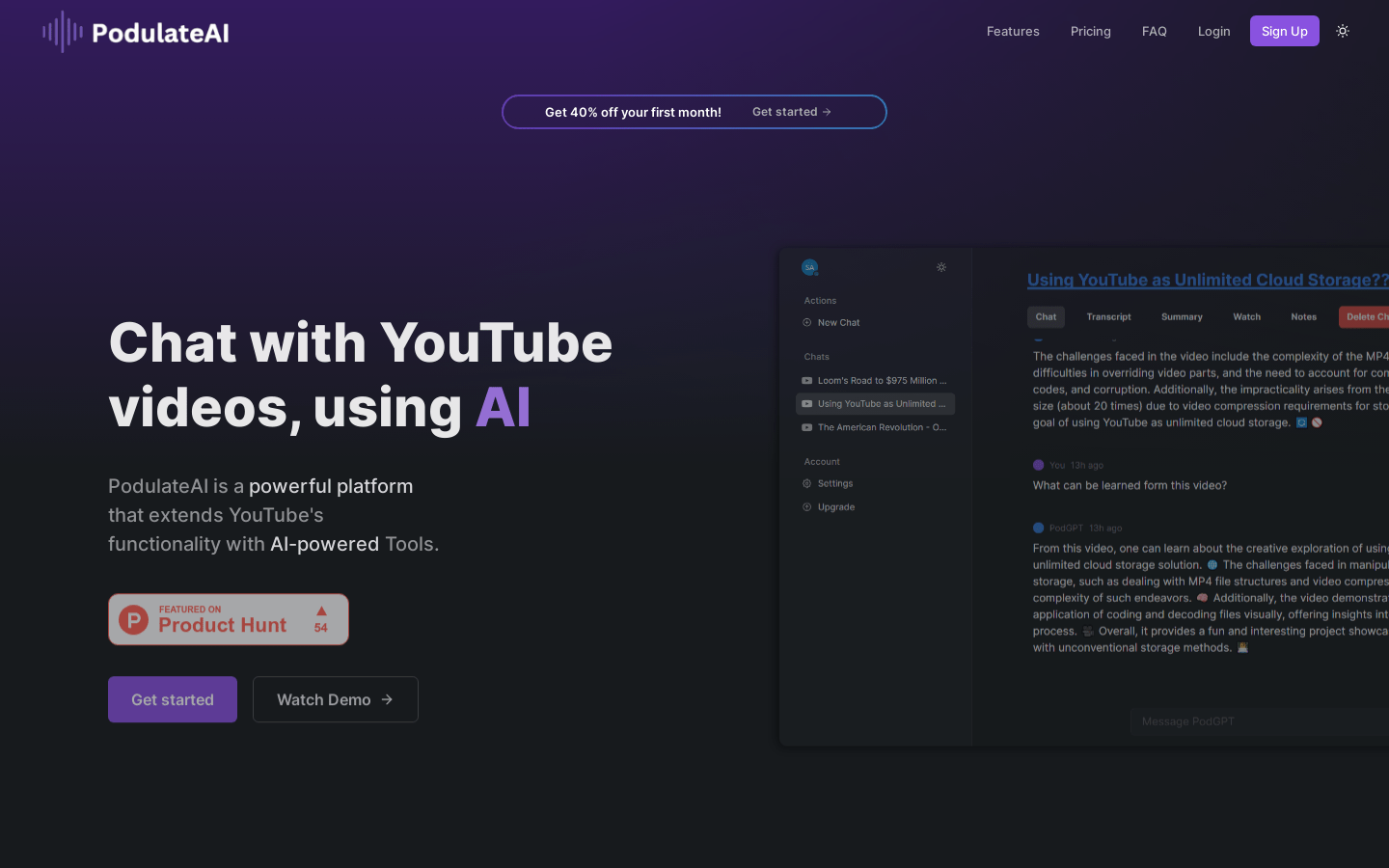
Task: Click the video icon beside Loom's Road chat
Action: (x=807, y=380)
